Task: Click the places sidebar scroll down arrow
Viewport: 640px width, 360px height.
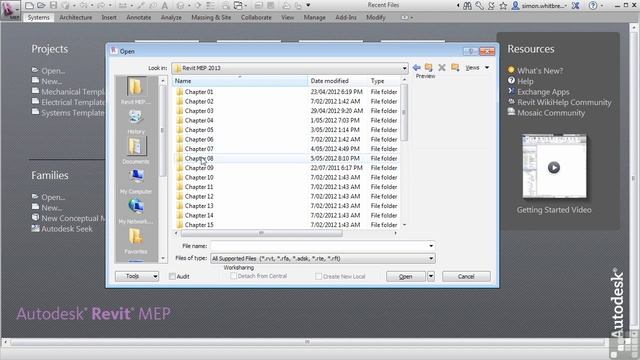Action: 163,258
